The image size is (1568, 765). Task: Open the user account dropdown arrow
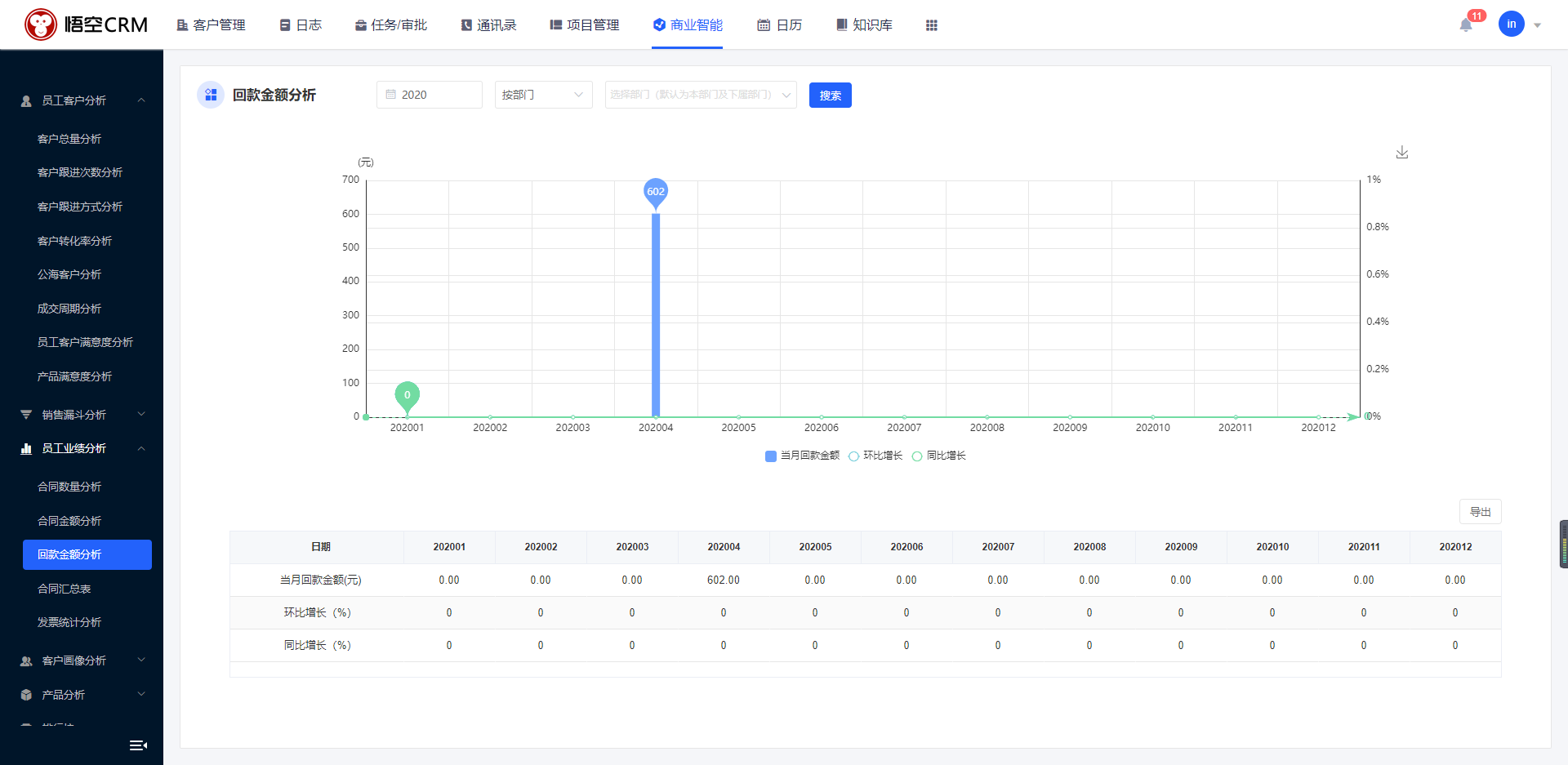pyautogui.click(x=1537, y=25)
